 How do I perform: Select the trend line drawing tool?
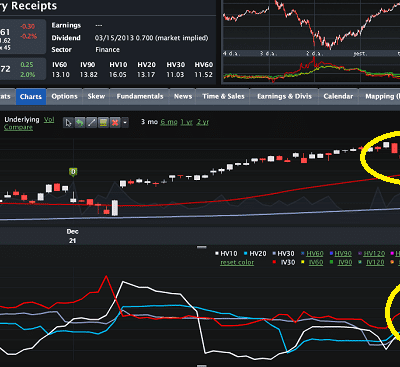(91, 123)
